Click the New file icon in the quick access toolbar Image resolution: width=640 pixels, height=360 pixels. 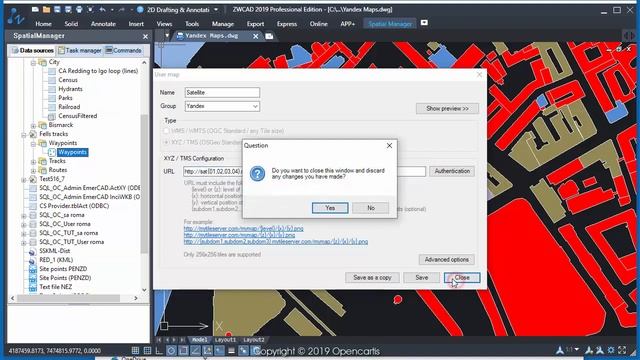(35, 9)
